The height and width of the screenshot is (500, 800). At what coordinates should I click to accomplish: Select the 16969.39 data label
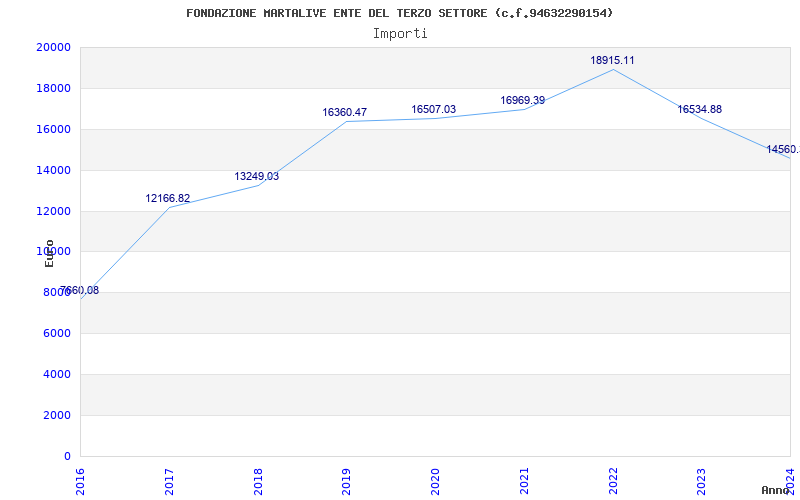[522, 101]
